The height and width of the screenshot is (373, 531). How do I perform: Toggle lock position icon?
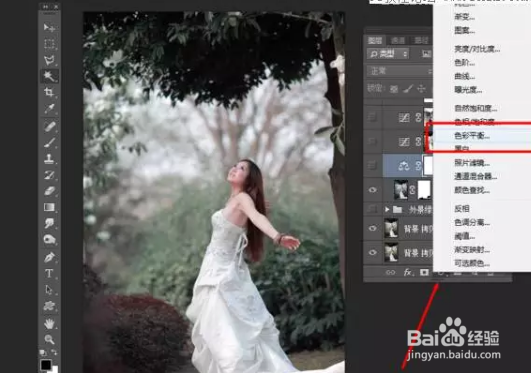point(421,89)
